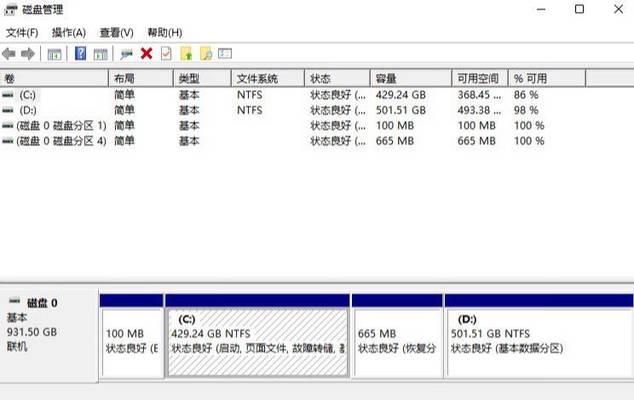634x400 pixels.
Task: Click drive icon beside 磁盘 0 磁盘分区 4
Action: pos(8,141)
